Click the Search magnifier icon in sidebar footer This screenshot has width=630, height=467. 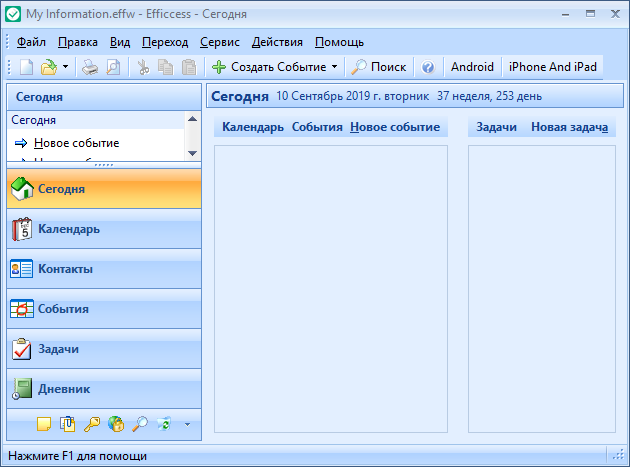(140, 424)
